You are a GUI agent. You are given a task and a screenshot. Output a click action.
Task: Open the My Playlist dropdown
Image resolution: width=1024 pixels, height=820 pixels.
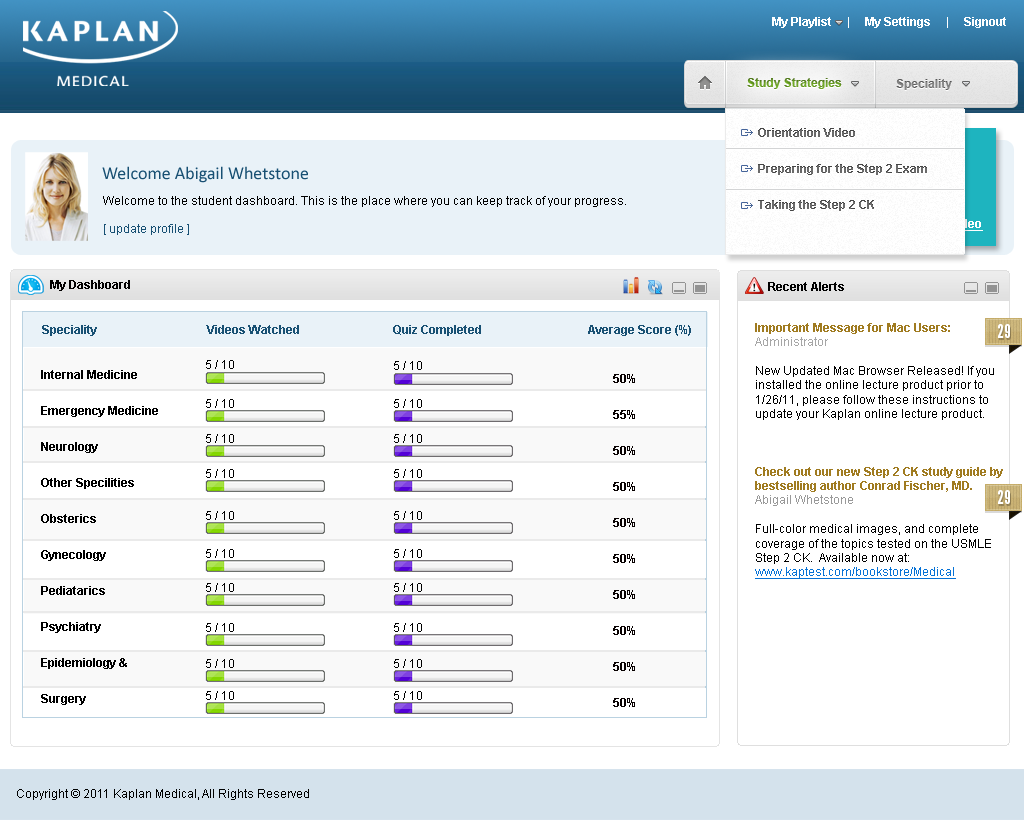coord(806,22)
